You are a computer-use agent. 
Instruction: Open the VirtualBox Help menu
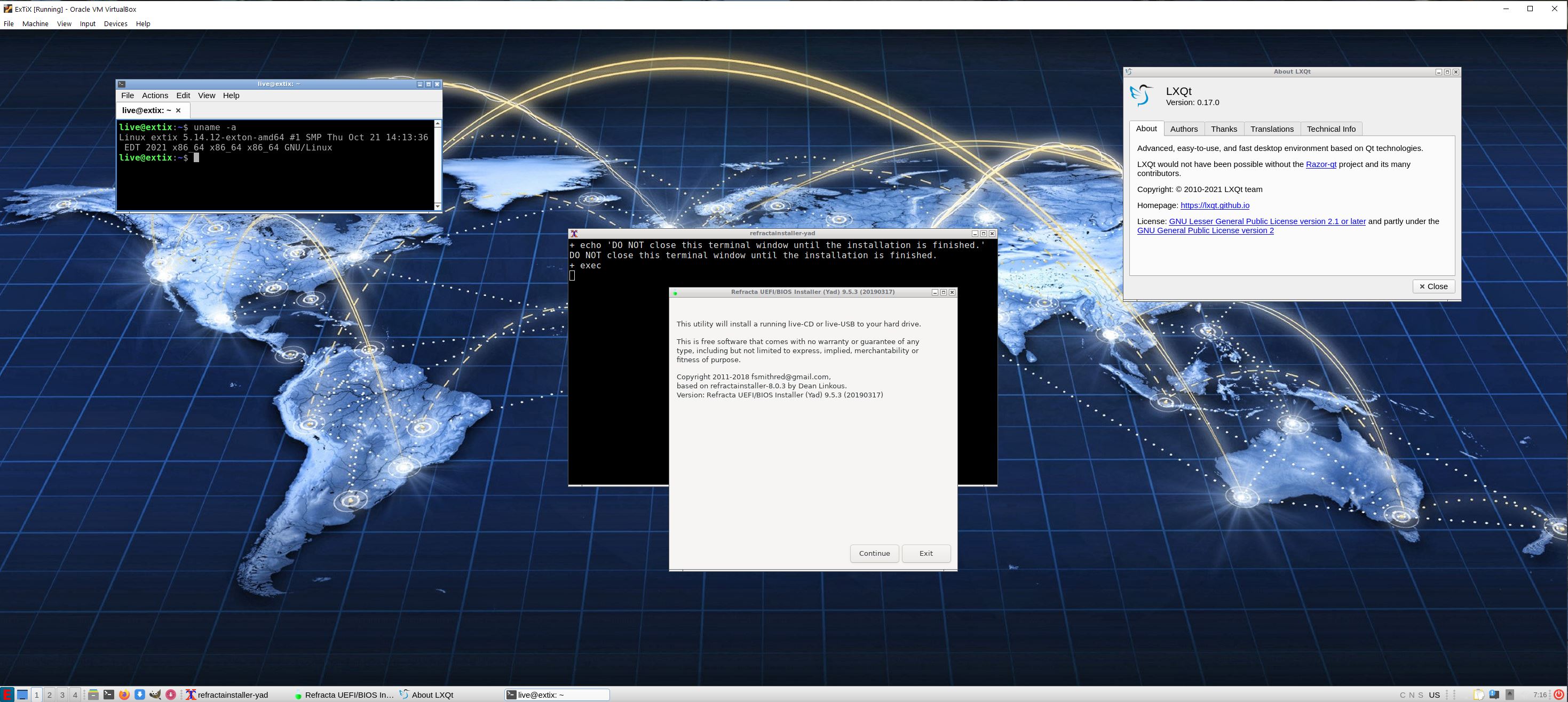click(x=143, y=23)
